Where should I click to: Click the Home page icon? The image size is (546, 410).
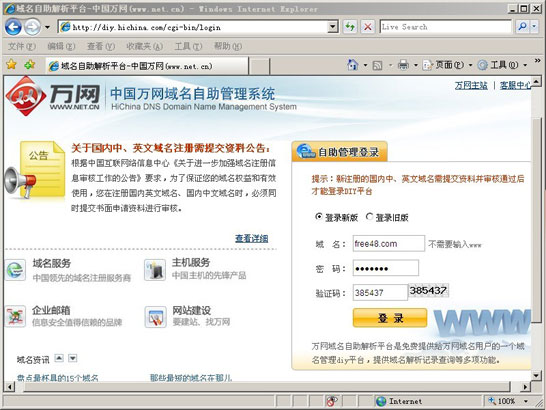tap(353, 65)
